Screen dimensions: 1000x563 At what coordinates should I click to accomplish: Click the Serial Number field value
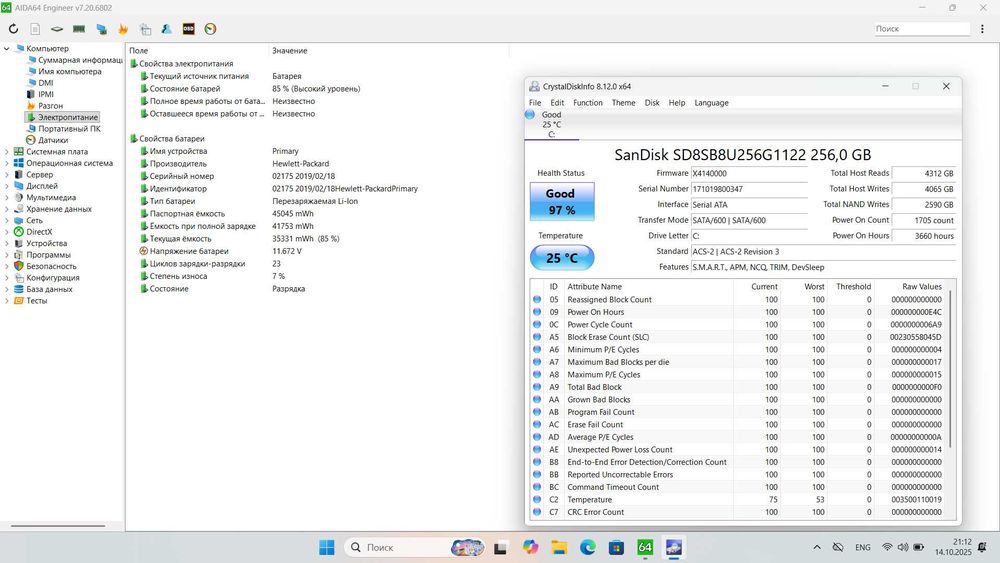click(x=749, y=189)
